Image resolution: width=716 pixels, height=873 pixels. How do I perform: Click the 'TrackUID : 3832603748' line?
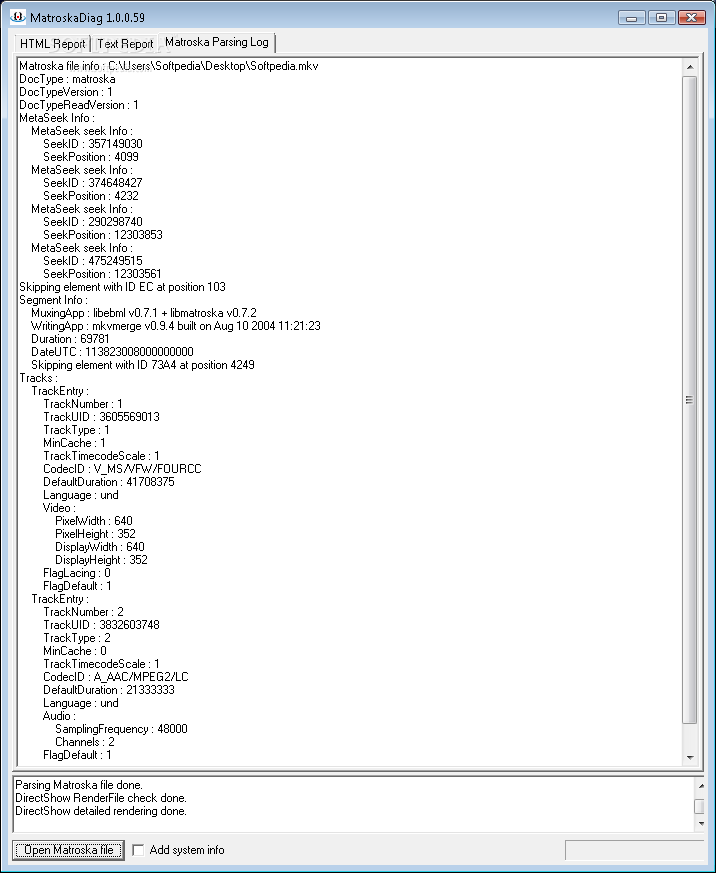point(101,625)
